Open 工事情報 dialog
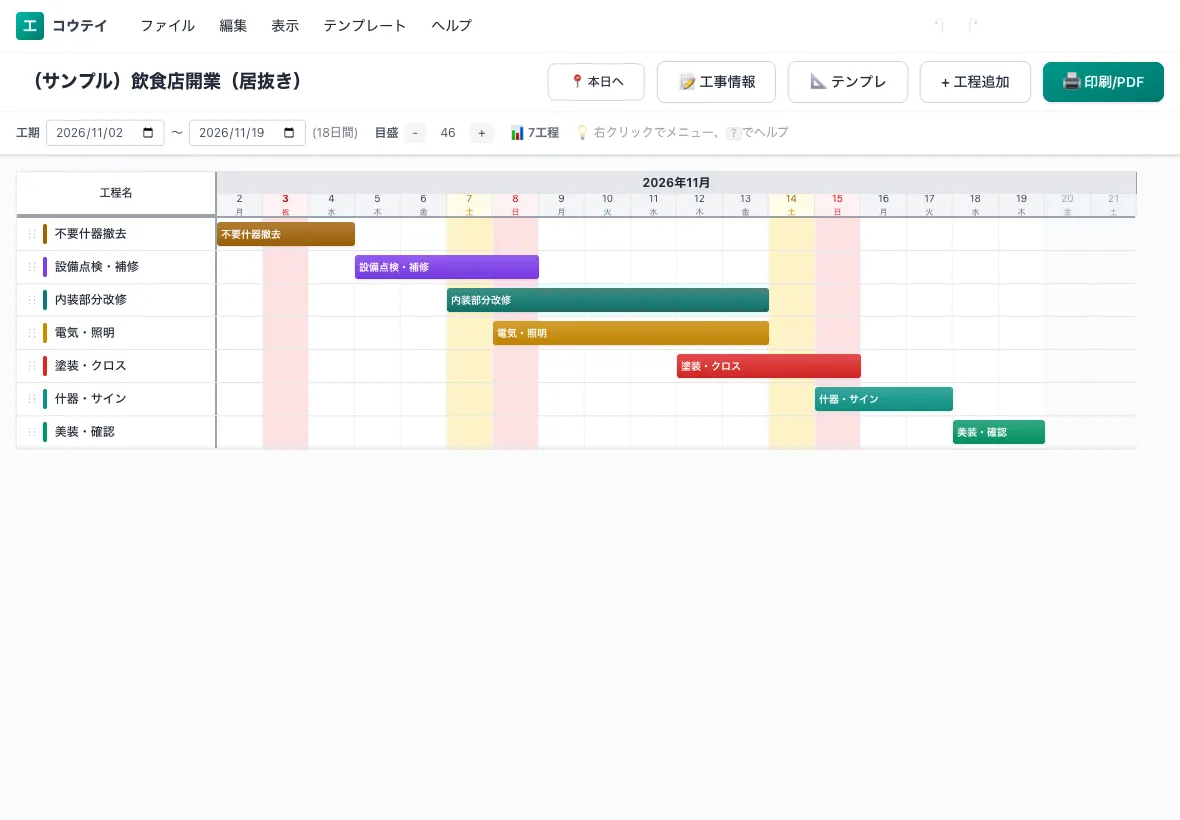 click(716, 82)
